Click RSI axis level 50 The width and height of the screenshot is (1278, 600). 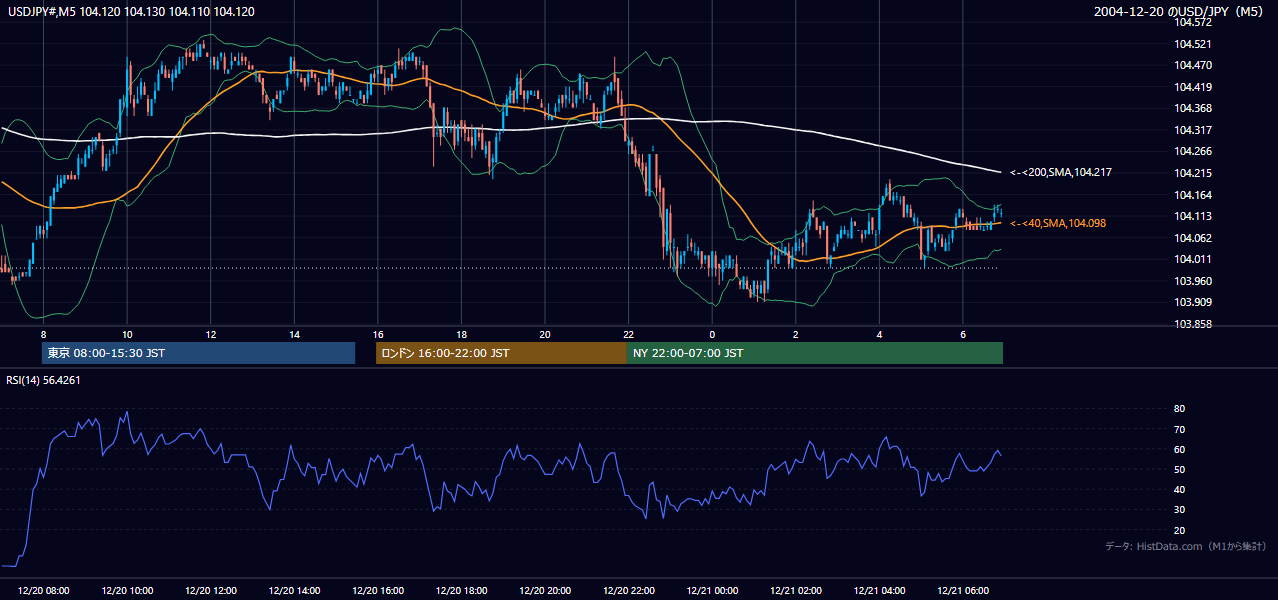[1179, 469]
